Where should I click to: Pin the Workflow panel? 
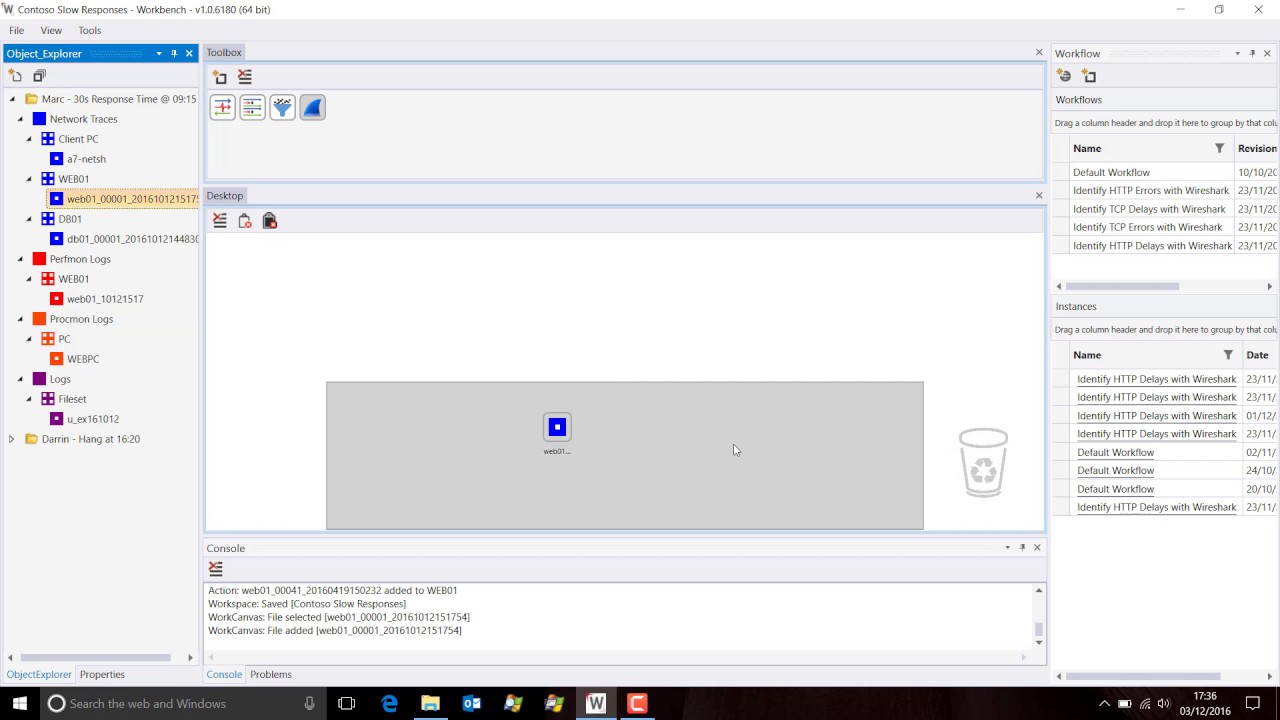(x=1252, y=53)
